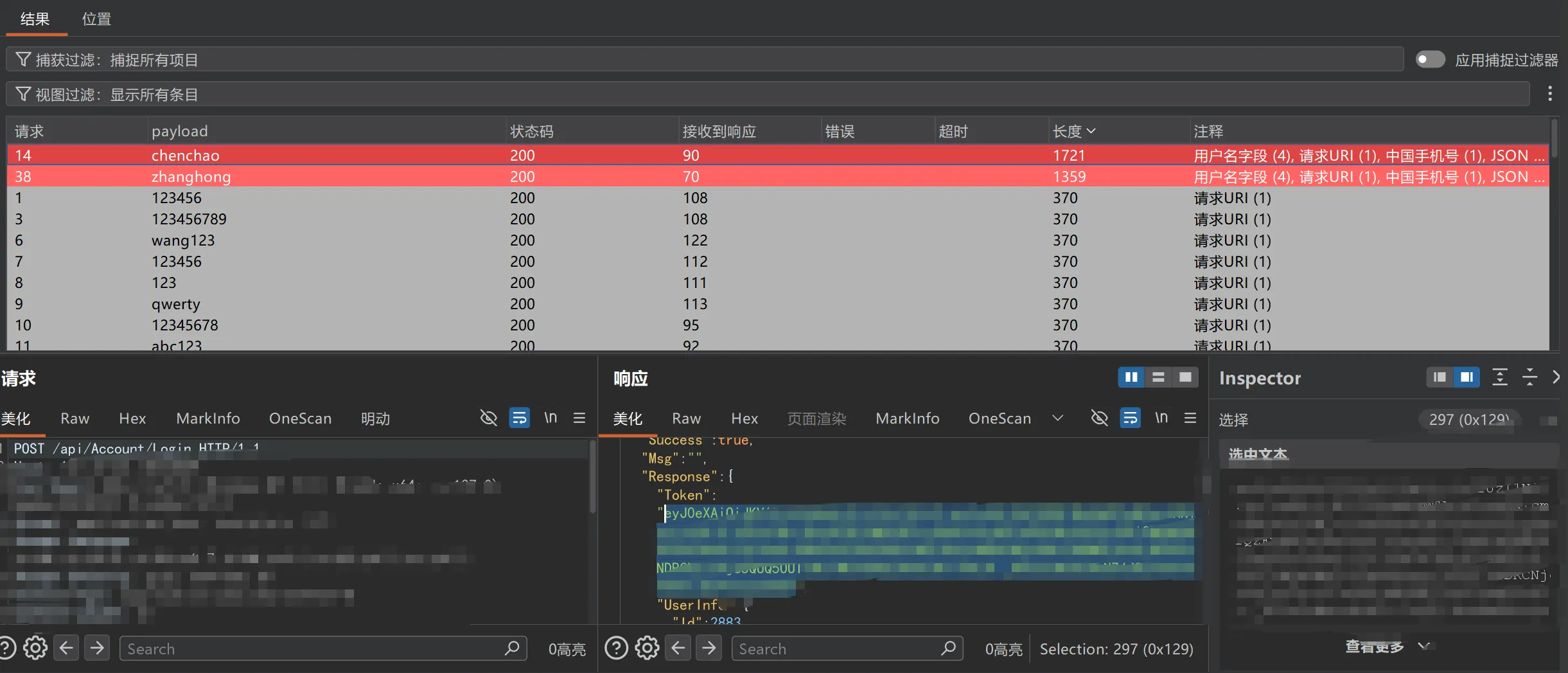Open the response Raw tab
Screen dimensions: 1568x673
(686, 418)
